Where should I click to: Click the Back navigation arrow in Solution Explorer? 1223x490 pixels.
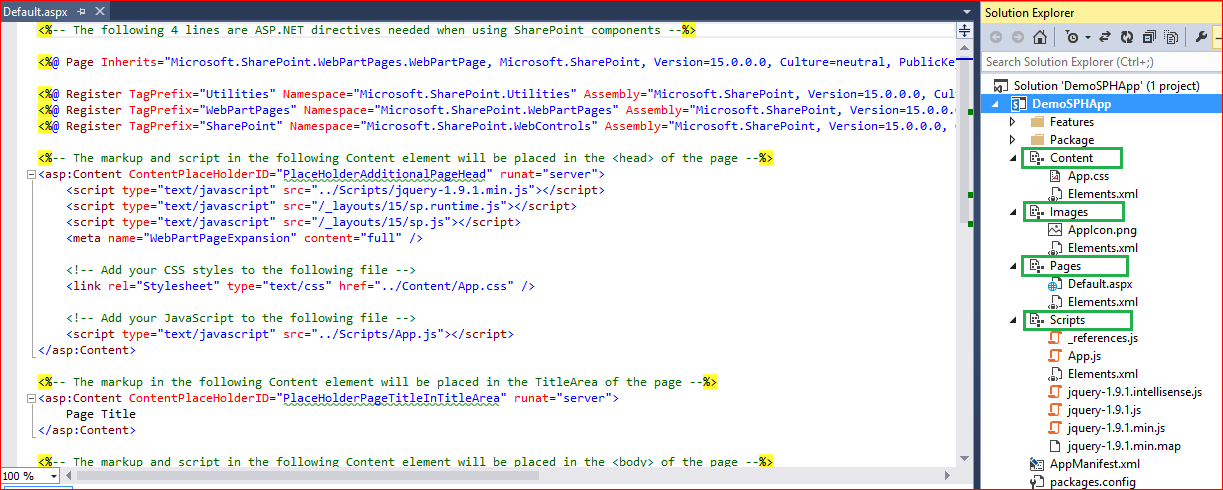click(996, 38)
